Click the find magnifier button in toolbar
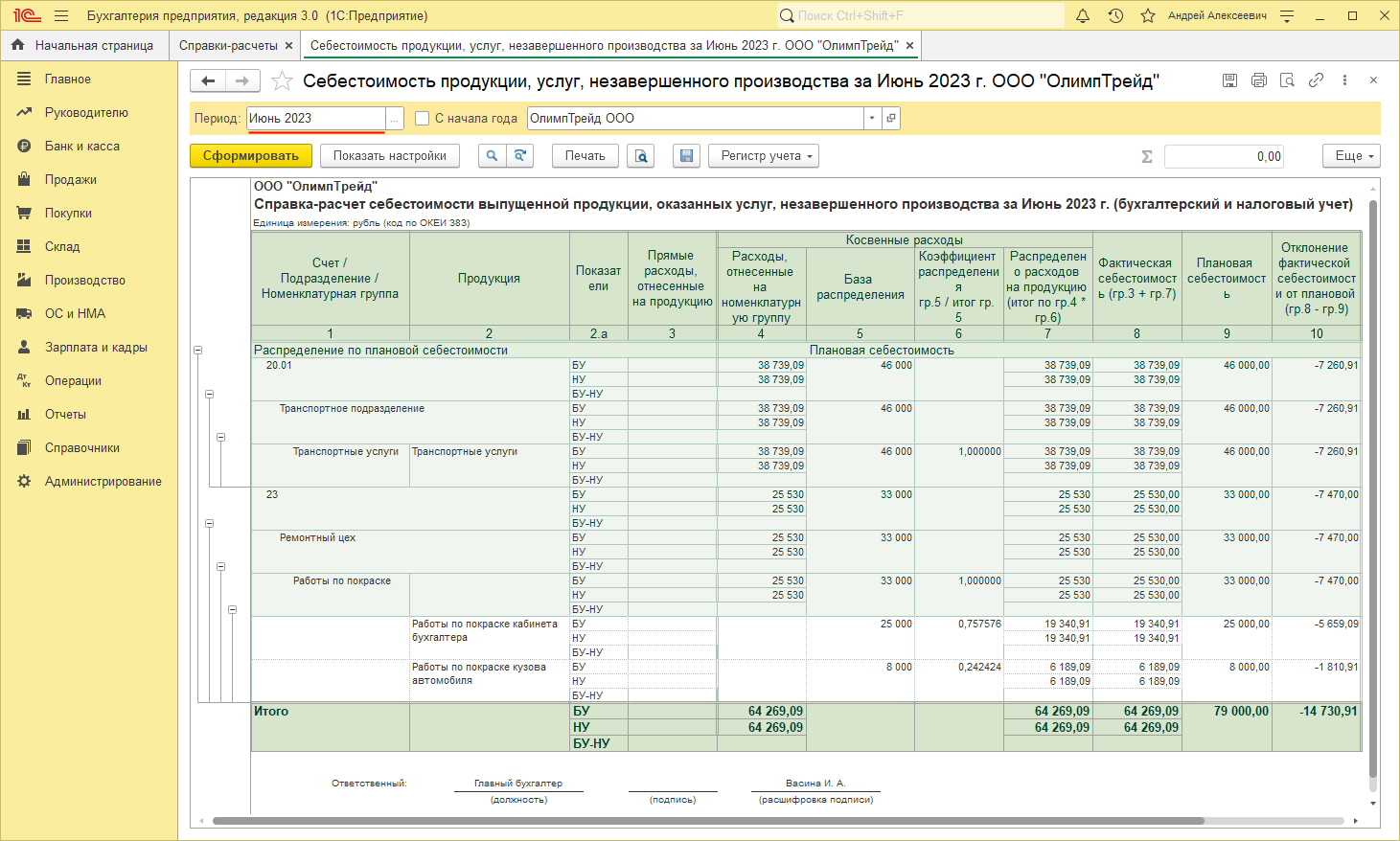1400x841 pixels. [x=492, y=156]
